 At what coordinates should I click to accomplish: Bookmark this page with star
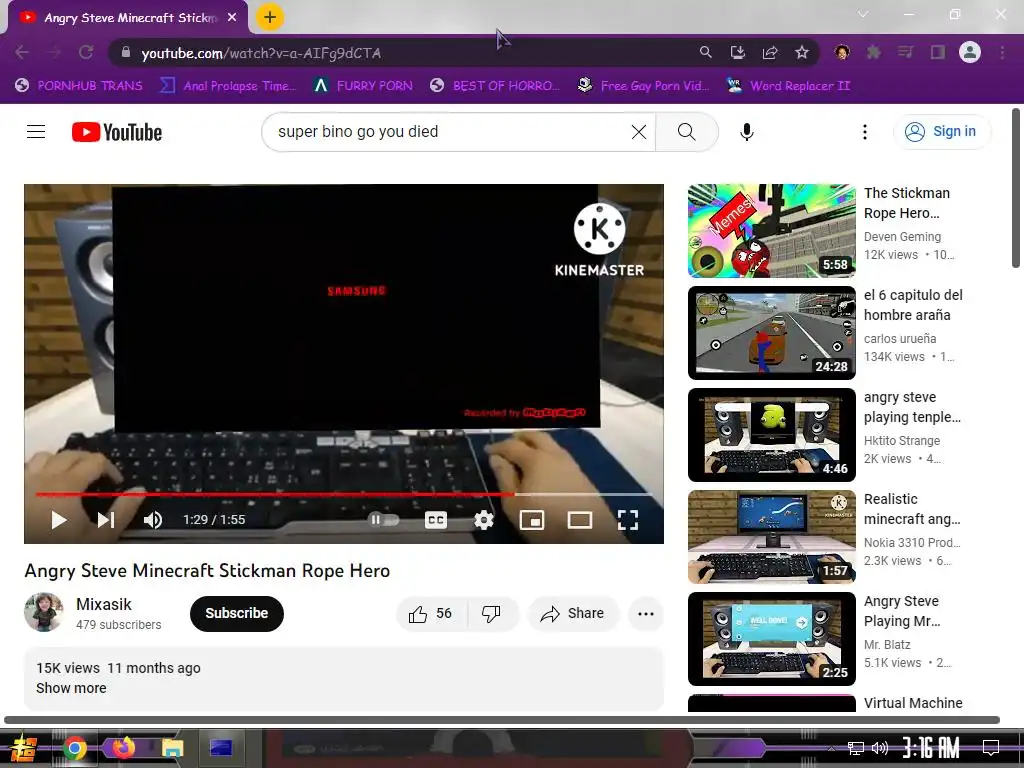tap(802, 52)
